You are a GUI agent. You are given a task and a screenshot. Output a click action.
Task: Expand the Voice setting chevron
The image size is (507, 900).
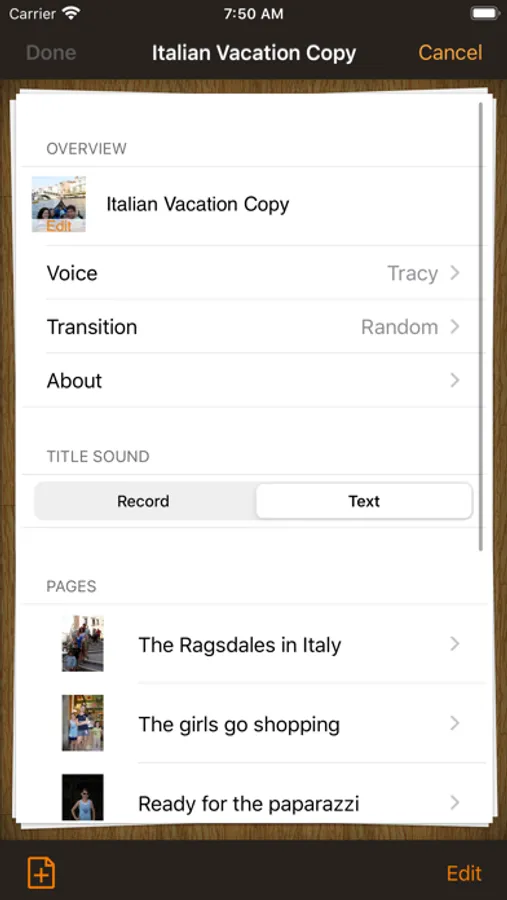[455, 273]
